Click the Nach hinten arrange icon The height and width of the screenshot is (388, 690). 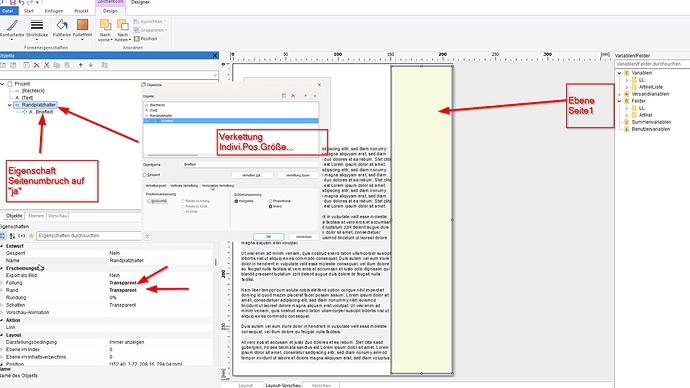tap(122, 25)
